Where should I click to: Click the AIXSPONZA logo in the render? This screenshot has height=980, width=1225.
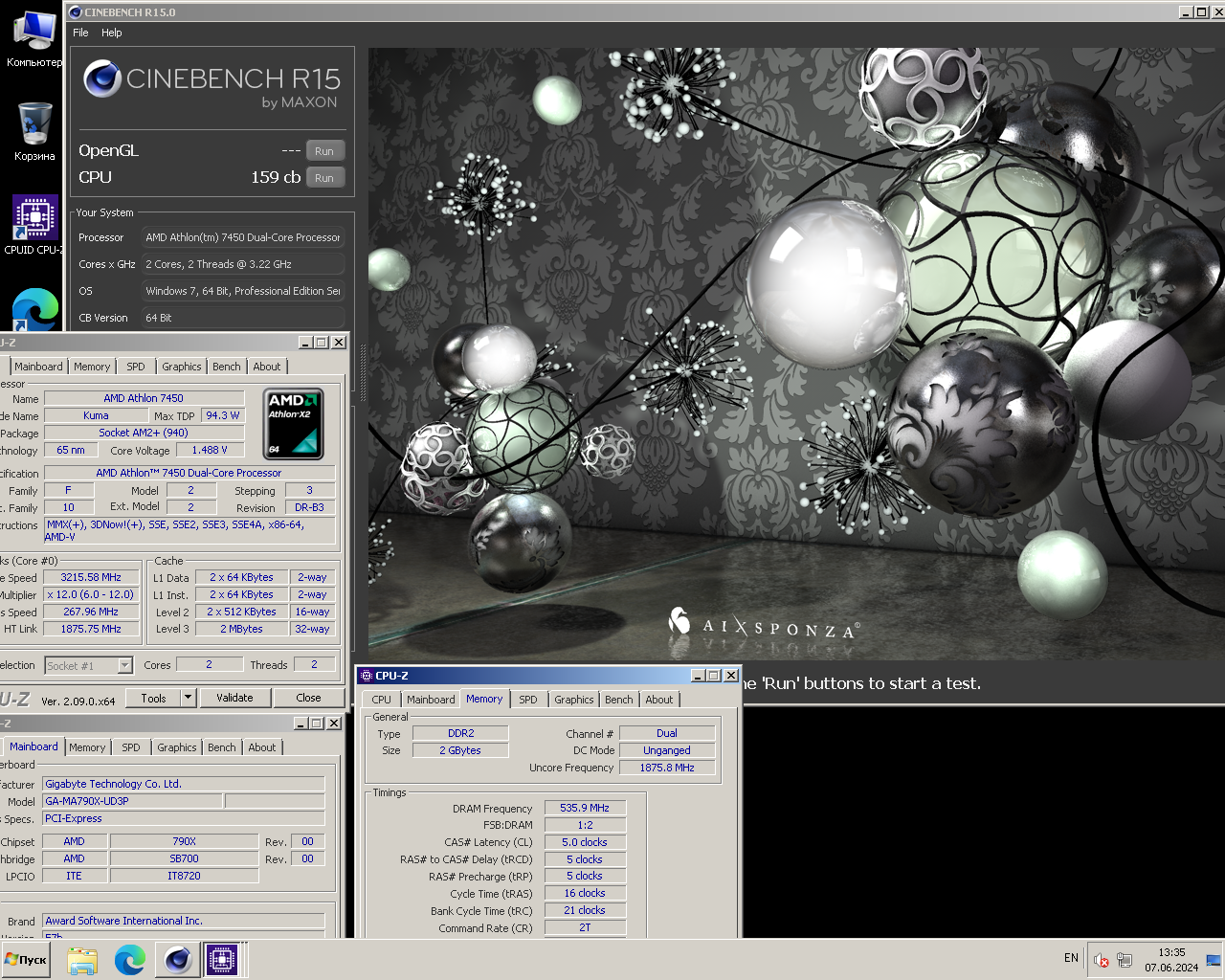coord(764,623)
